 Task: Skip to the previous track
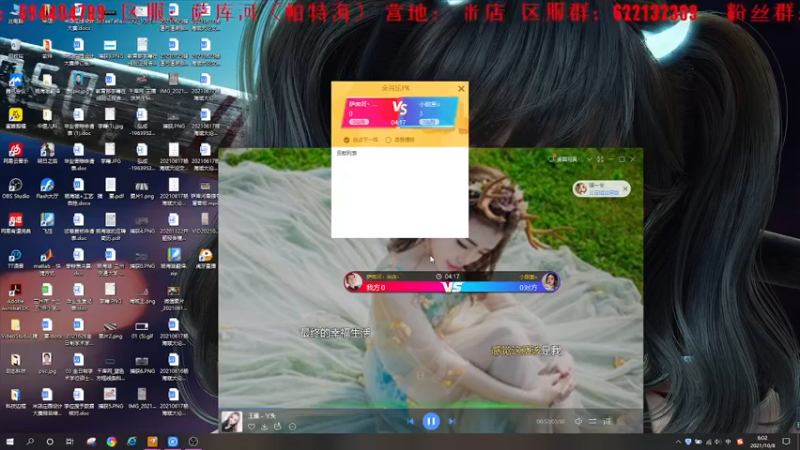(x=410, y=421)
